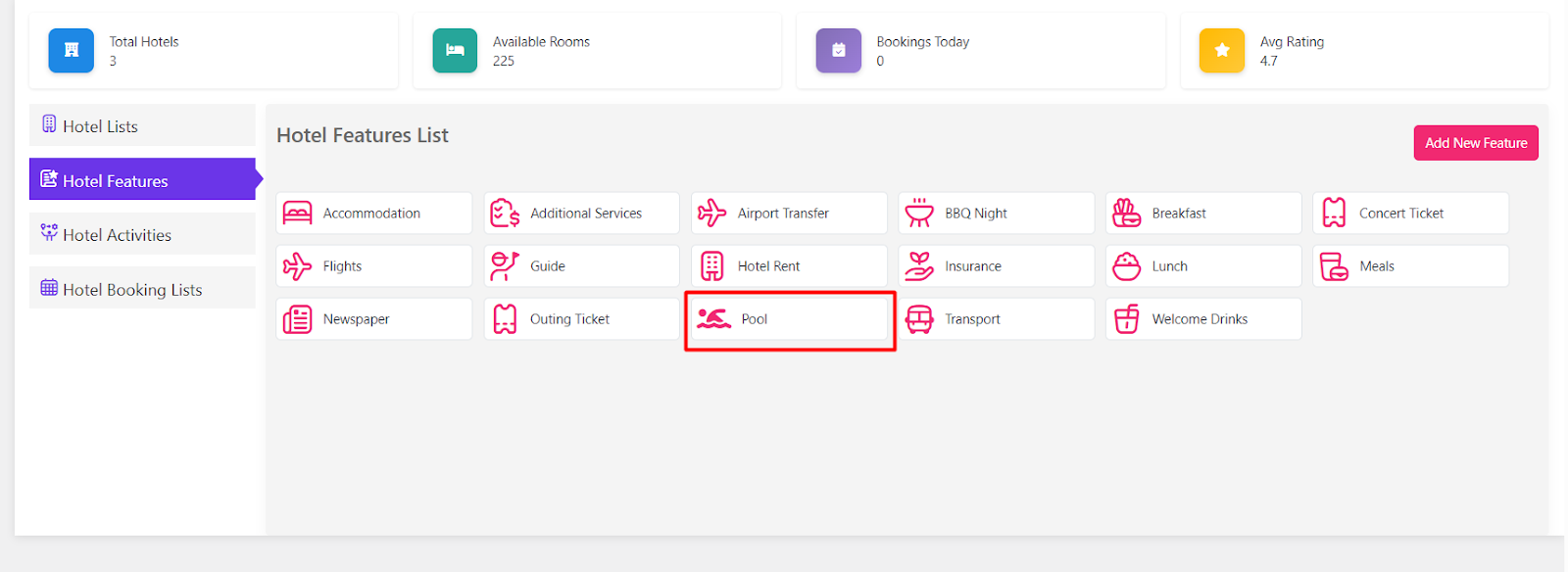Click the Airport Transfer airplane icon

coord(712,213)
